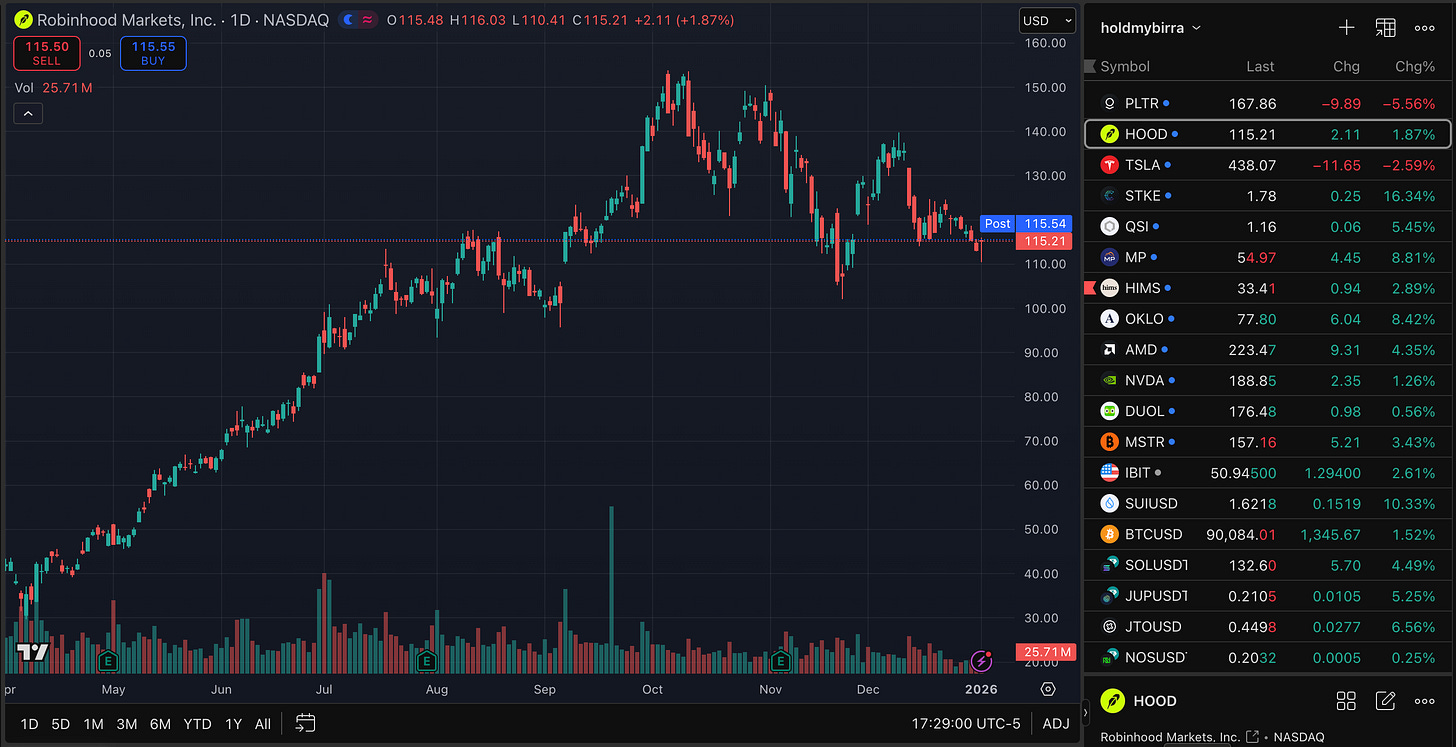
Task: Click the hims logo in the HIMS row
Action: click(1109, 288)
